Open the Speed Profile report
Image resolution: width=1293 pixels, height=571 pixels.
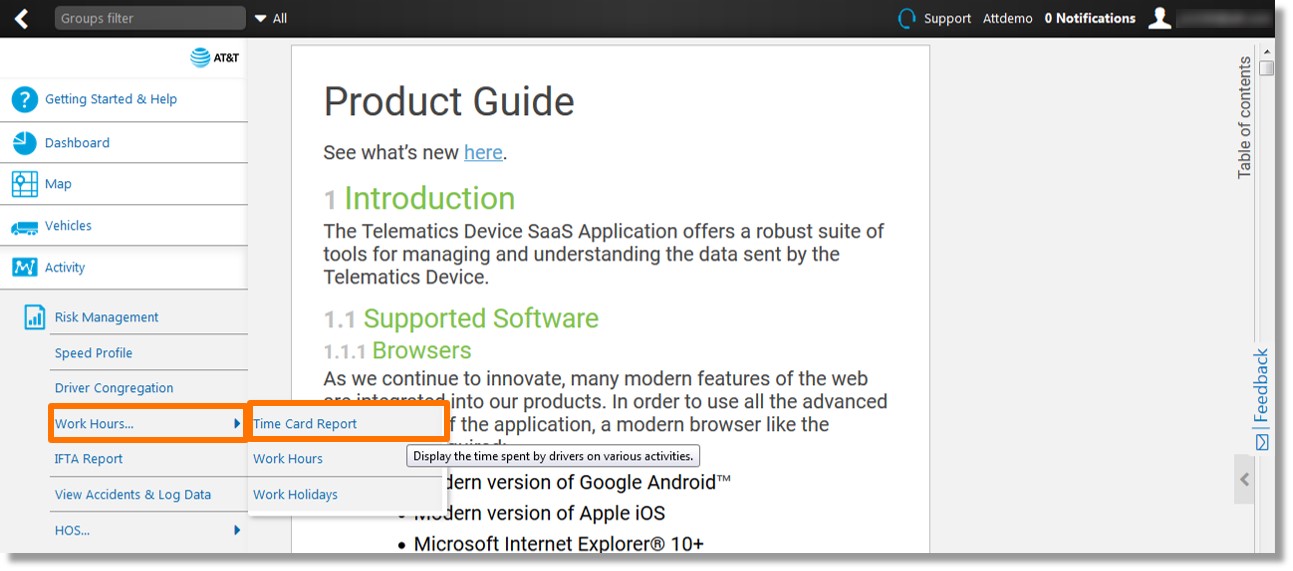pos(93,353)
